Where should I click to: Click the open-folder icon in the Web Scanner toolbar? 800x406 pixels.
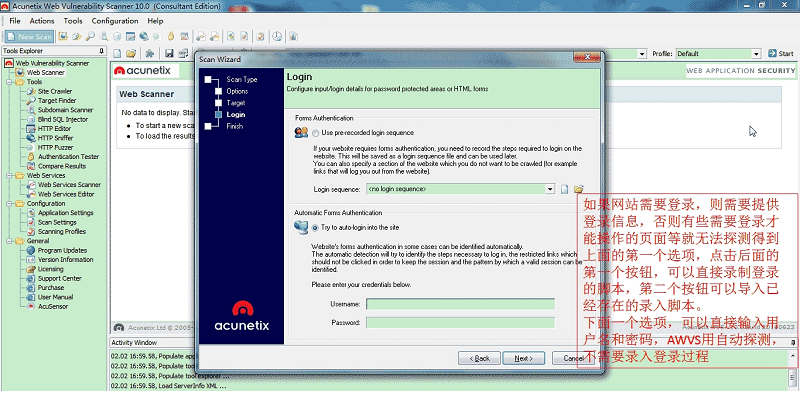131,53
